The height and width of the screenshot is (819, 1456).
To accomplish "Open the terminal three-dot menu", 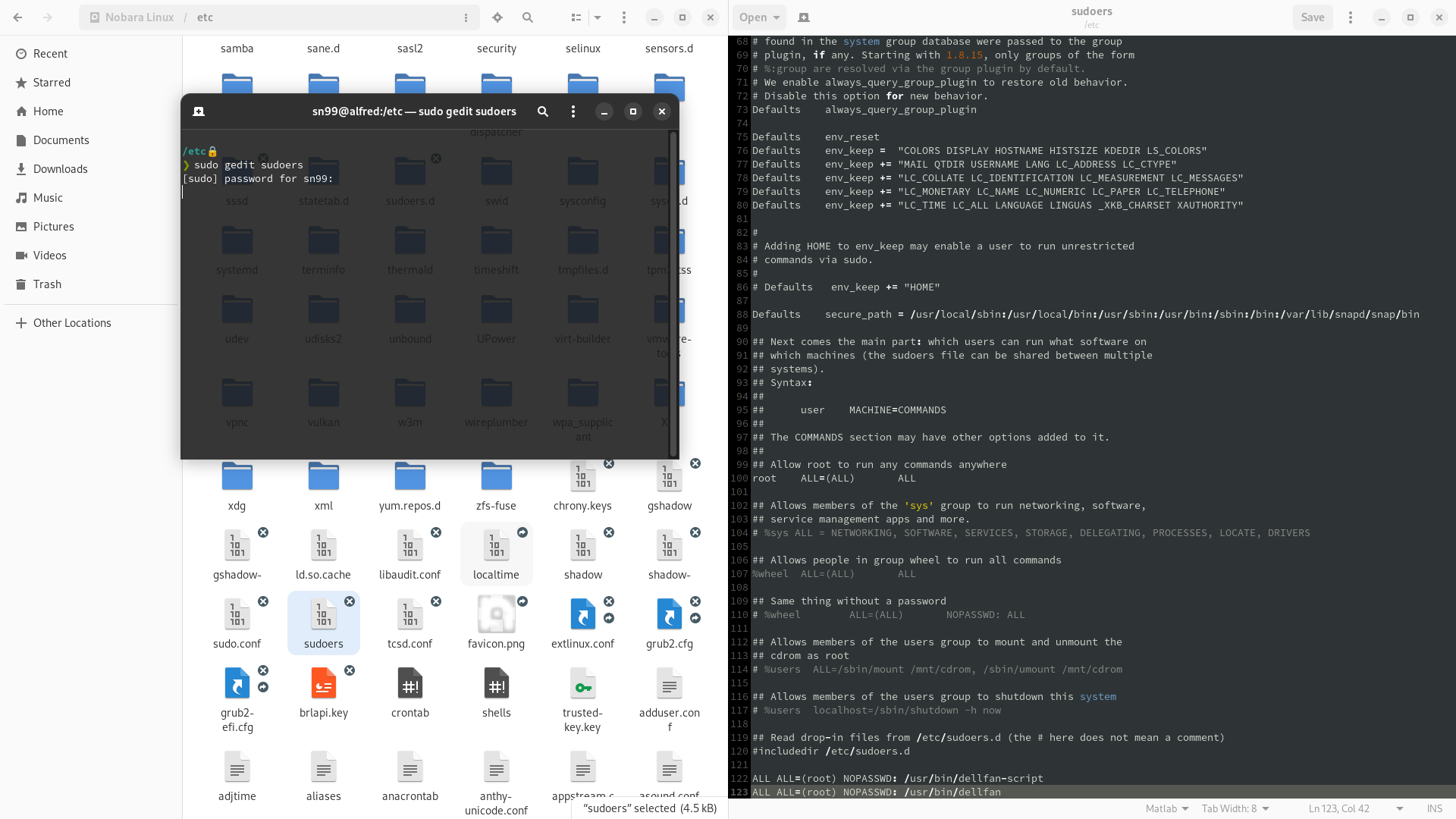I will [573, 111].
